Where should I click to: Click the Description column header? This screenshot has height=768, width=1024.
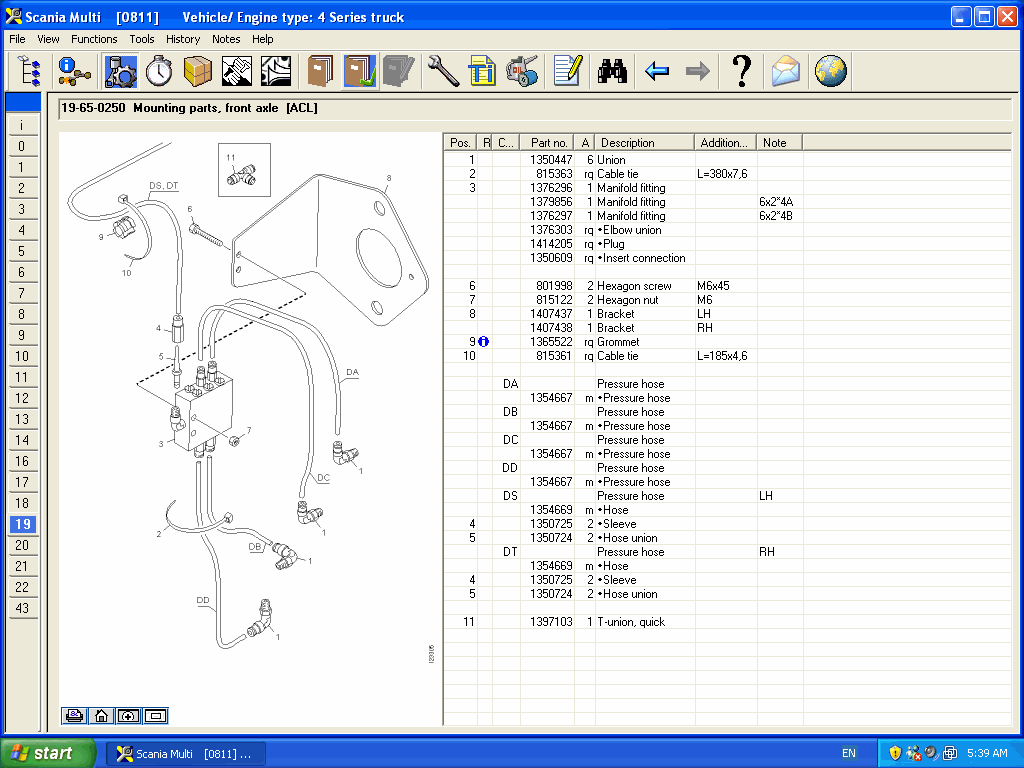(645, 142)
